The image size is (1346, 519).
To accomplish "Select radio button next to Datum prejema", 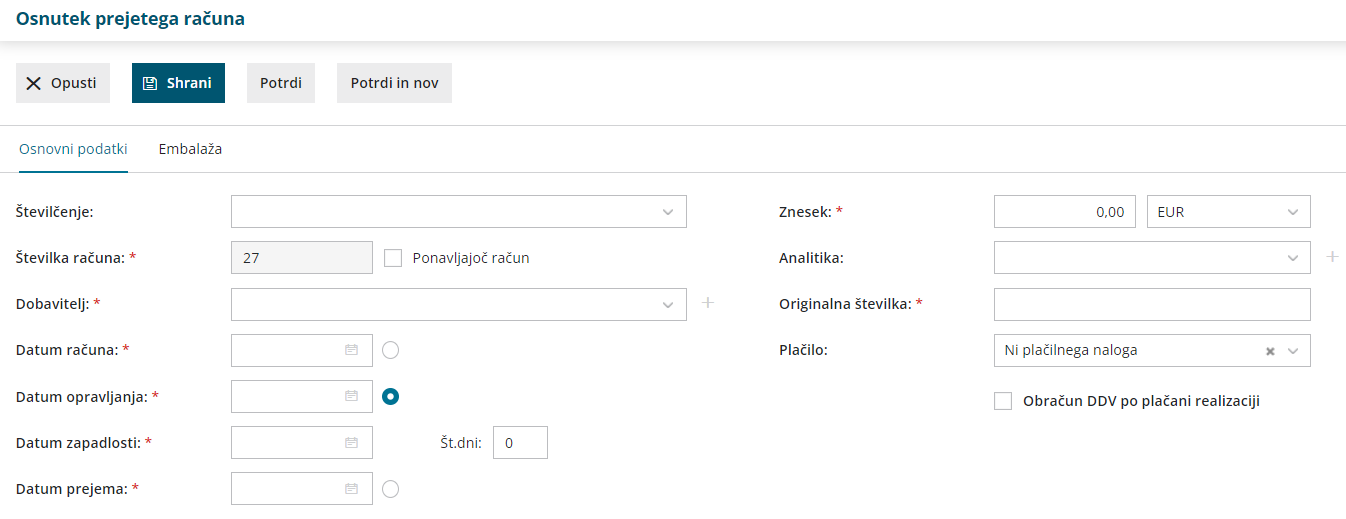I will pos(391,489).
